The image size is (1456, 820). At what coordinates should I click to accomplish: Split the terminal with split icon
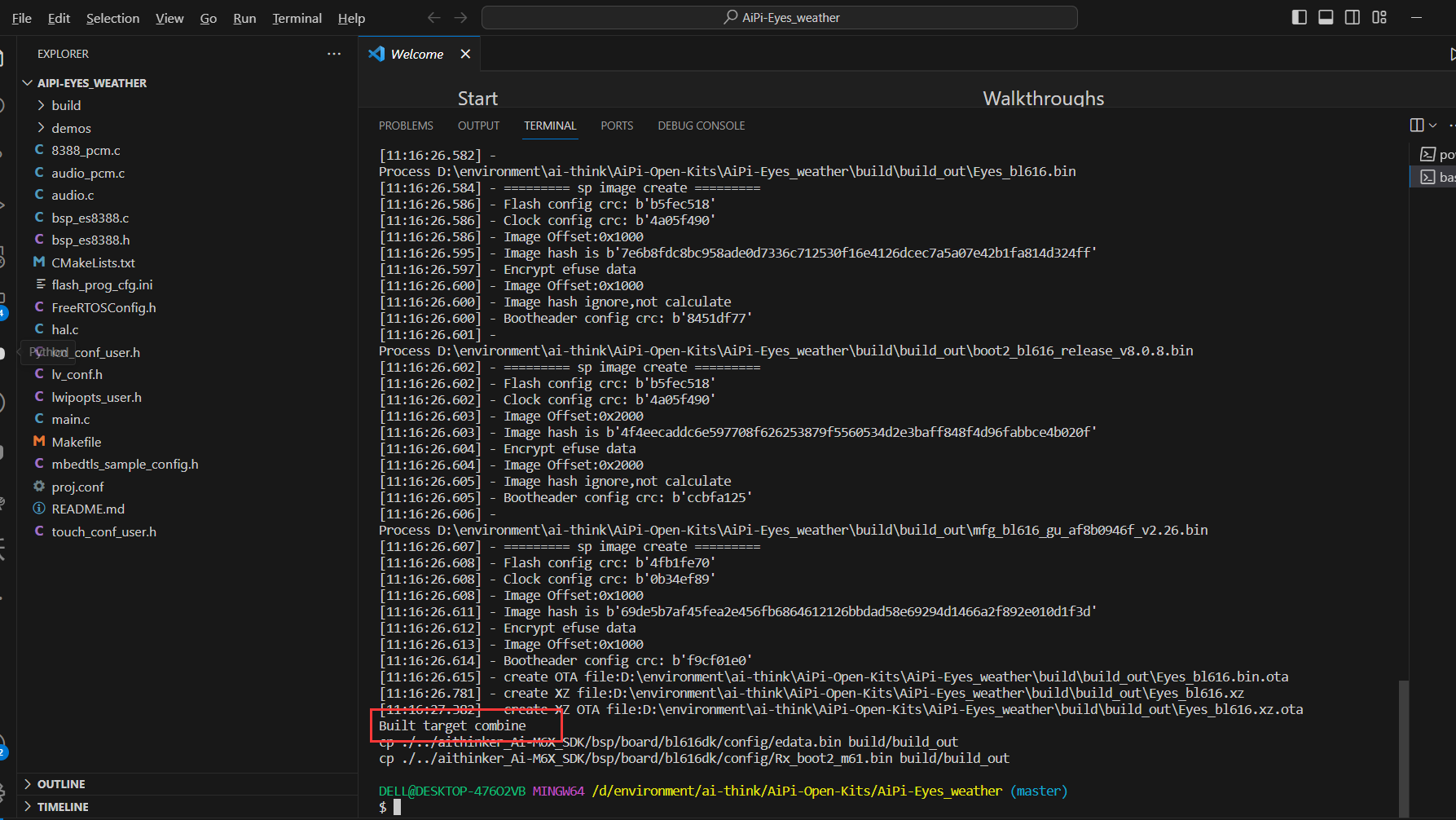click(x=1417, y=125)
